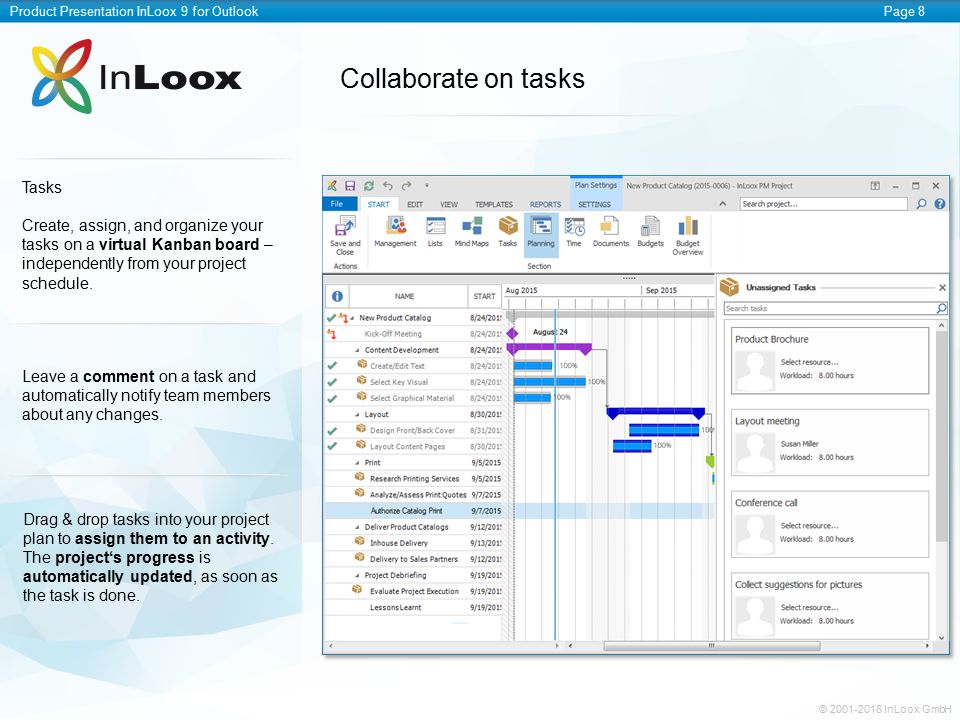Click the Create/Edit Text progress bar
960x720 pixels.
click(533, 366)
